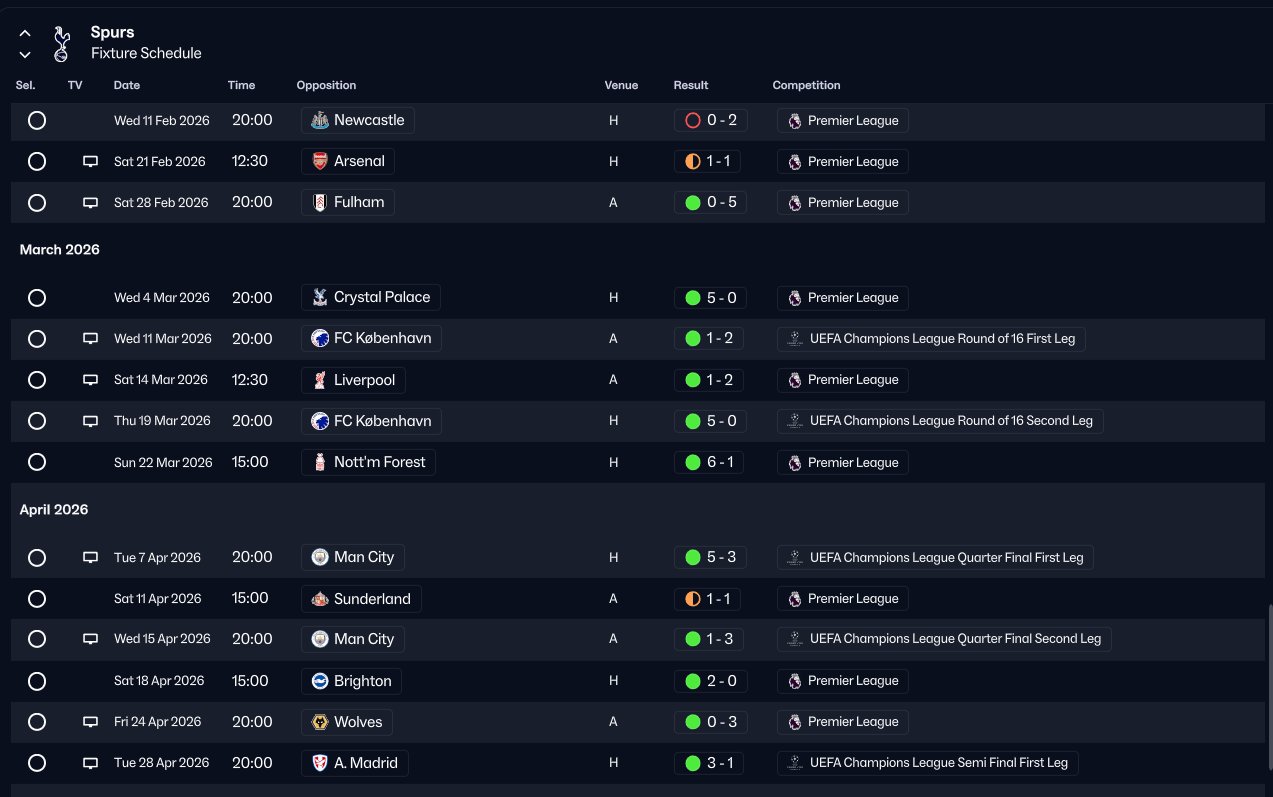Open UEFA Champions League Quarter Final First Leg

click(x=935, y=557)
